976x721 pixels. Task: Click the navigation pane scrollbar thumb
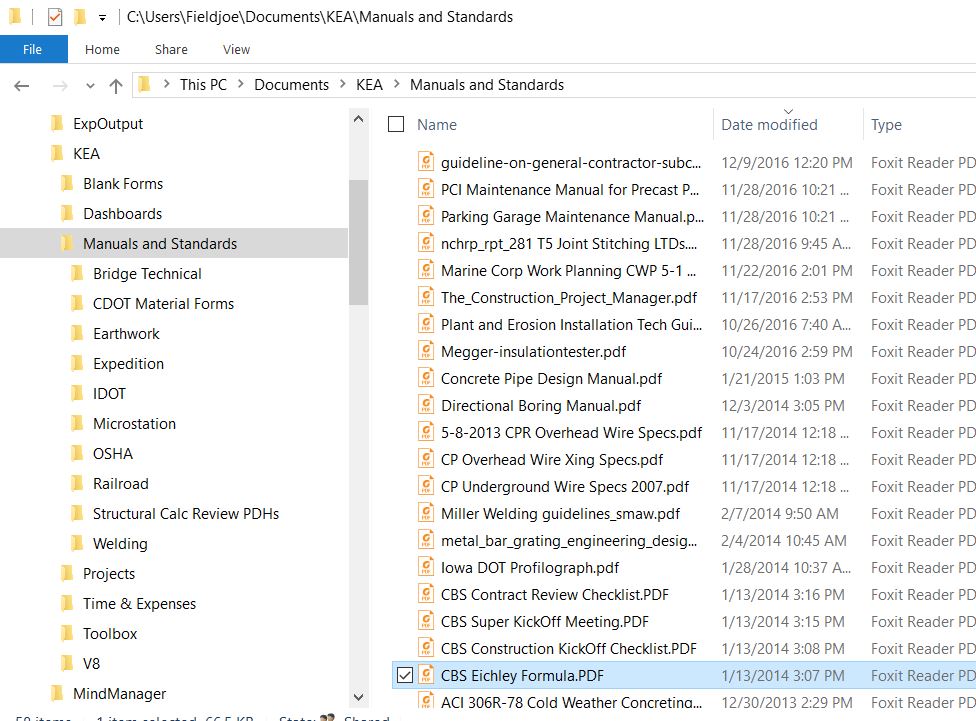[x=359, y=242]
